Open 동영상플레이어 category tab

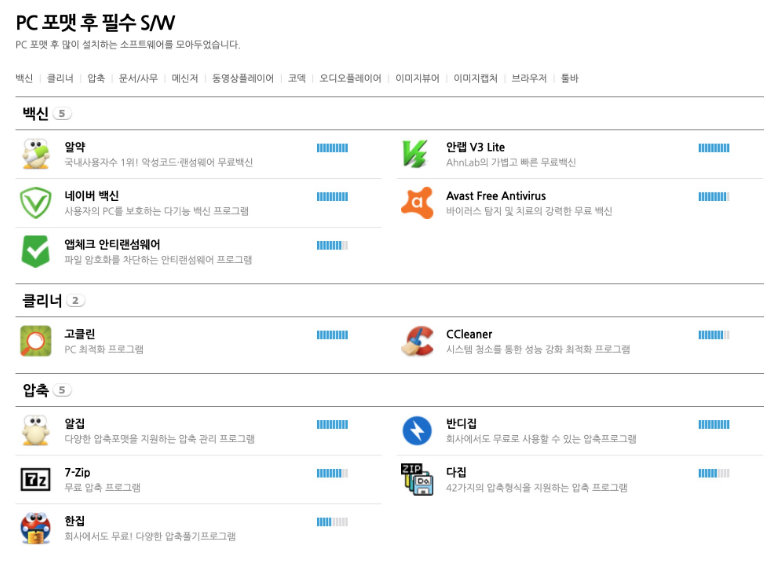(x=243, y=78)
